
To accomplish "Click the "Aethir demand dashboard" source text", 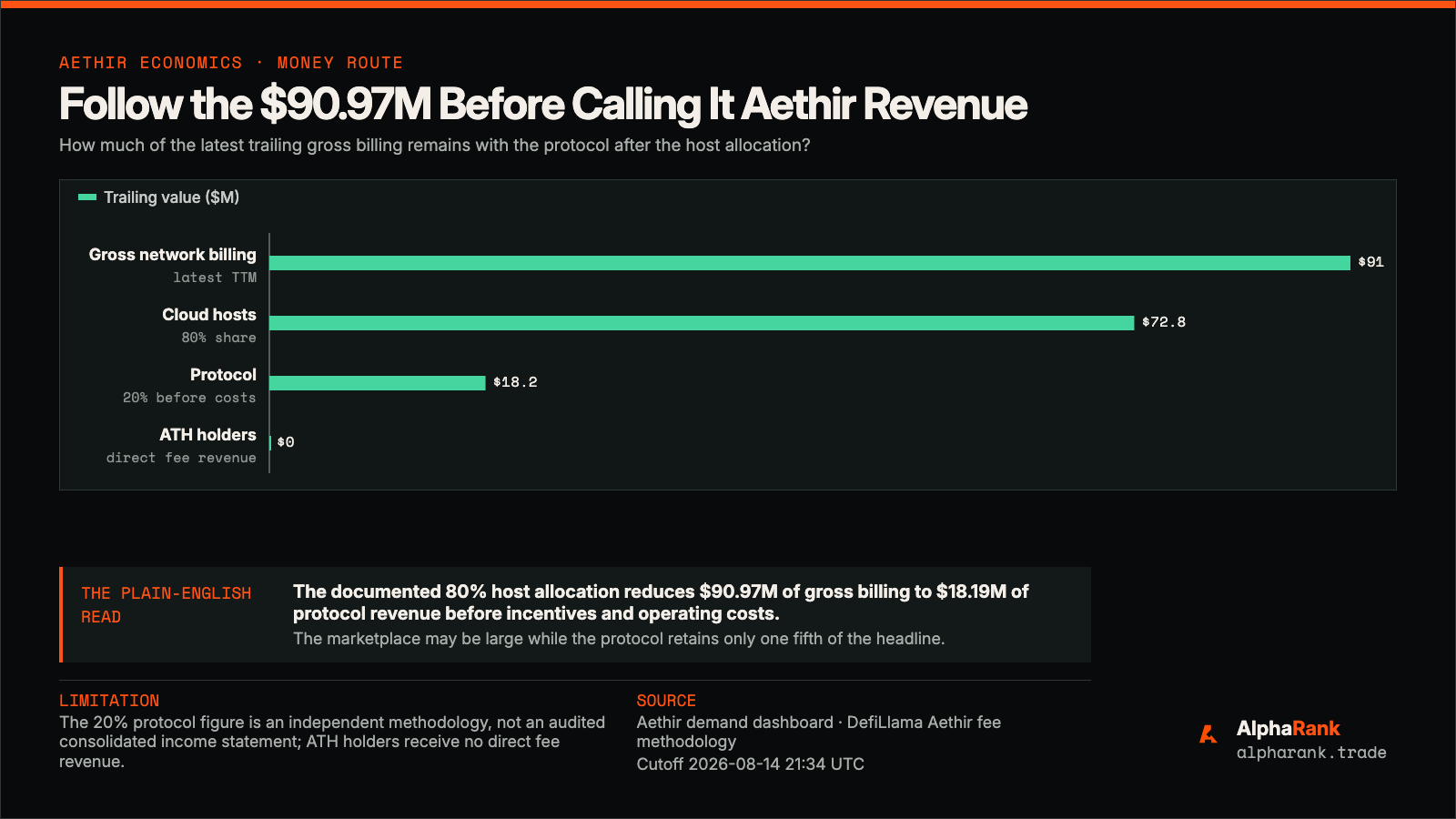I will click(819, 732).
